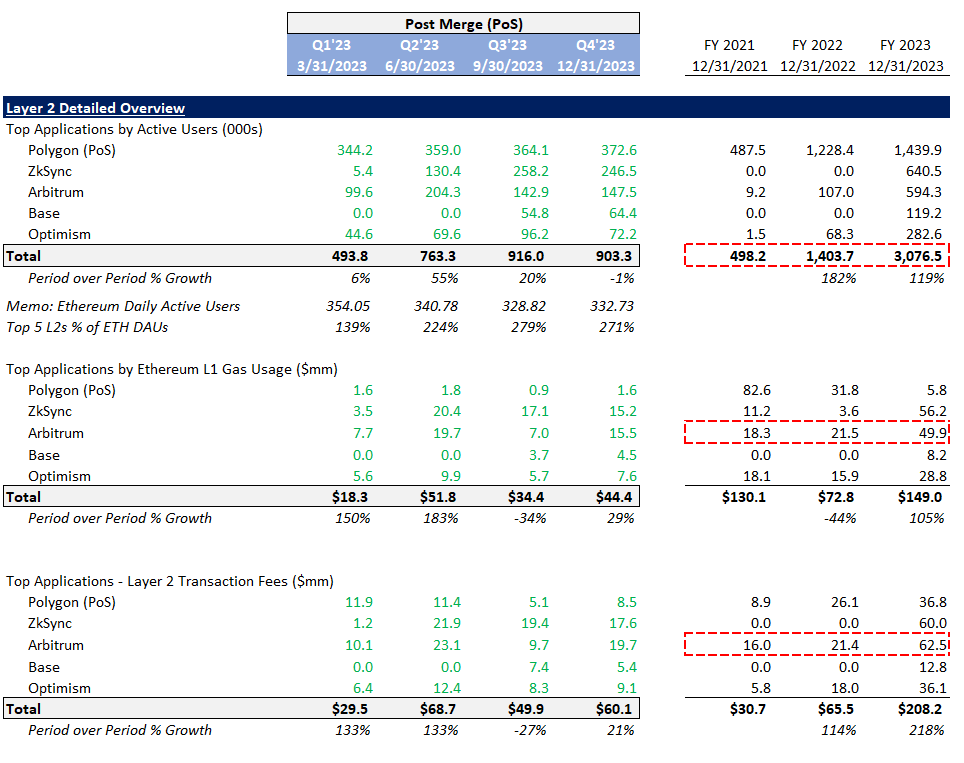Click the ZkSync gas Q2'23 value 20.4
Viewport: 964px width, 763px height.
point(447,411)
